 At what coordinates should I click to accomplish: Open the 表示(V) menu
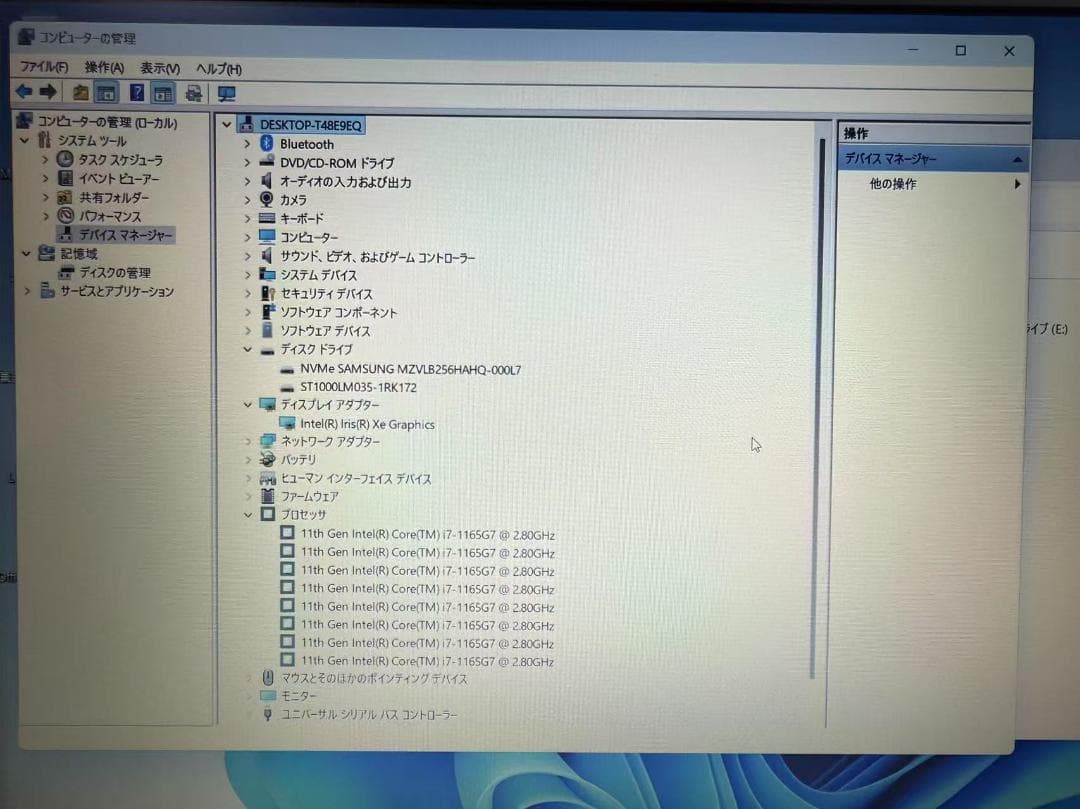(159, 68)
